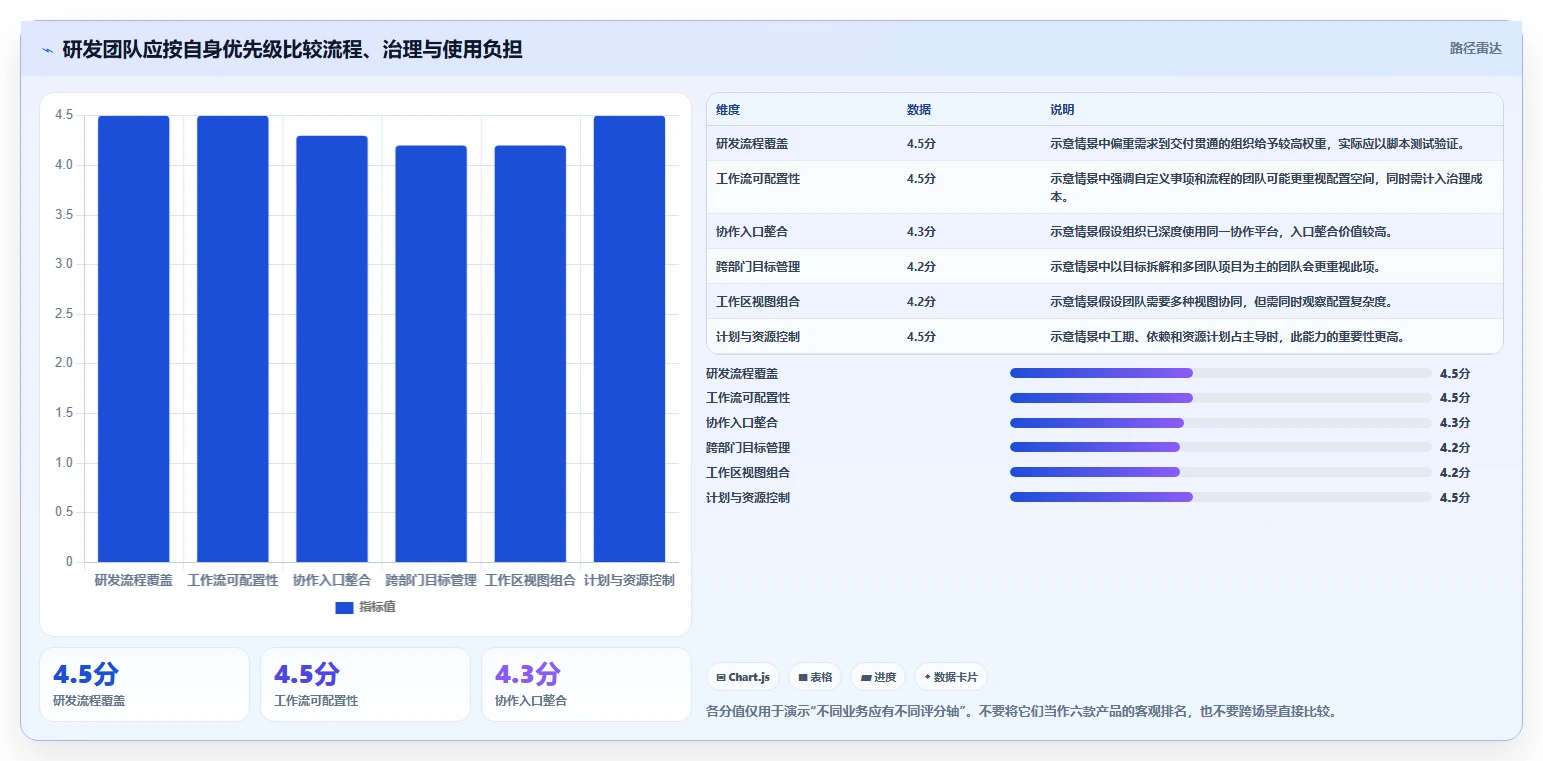The height and width of the screenshot is (761, 1543).
Task: Click the 维度 table column header
Action: [728, 109]
